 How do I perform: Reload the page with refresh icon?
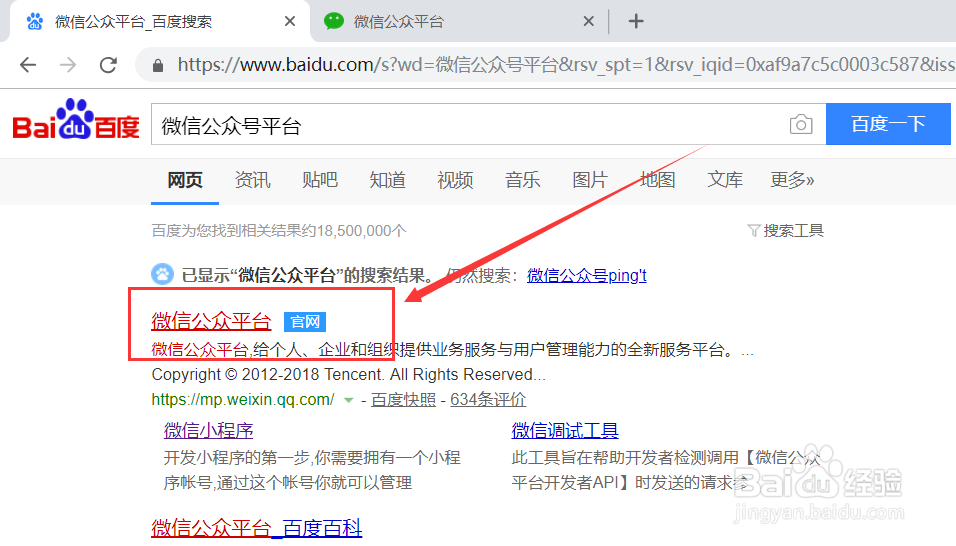[109, 65]
